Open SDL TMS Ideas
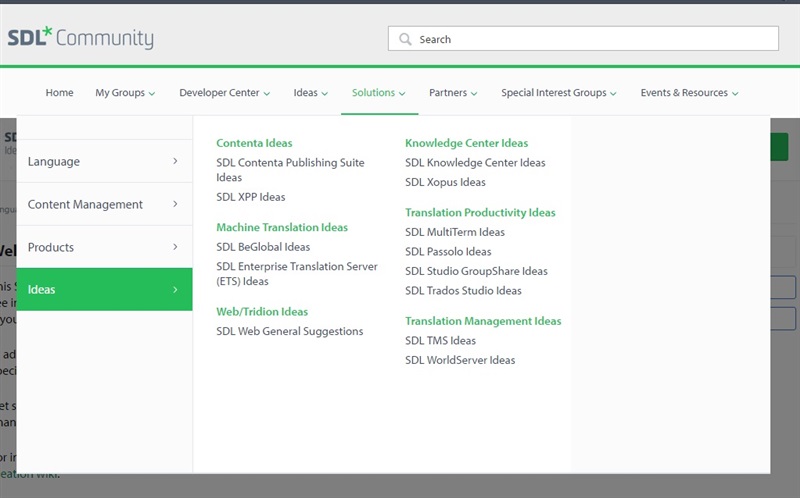 (x=440, y=340)
